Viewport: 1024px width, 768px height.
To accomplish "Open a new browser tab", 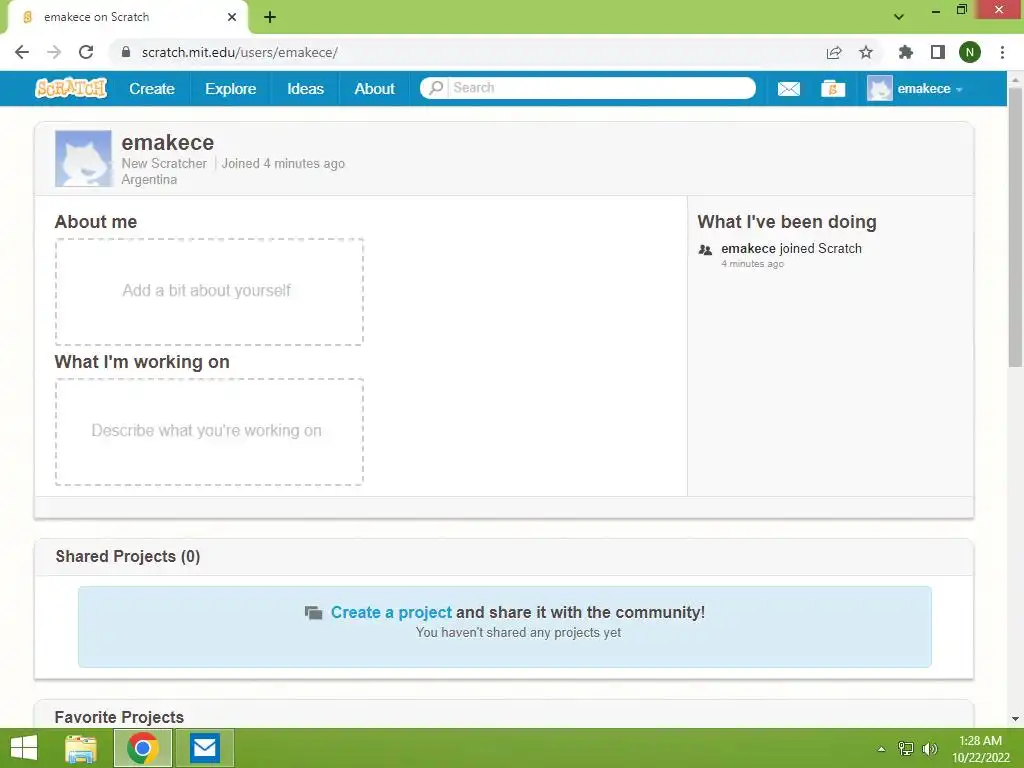I will point(270,17).
